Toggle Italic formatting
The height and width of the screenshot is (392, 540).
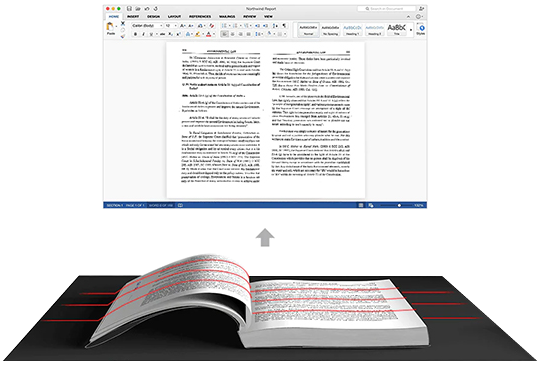point(143,34)
